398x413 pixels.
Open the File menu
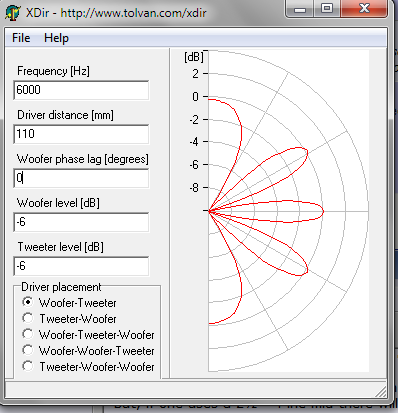coord(21,38)
